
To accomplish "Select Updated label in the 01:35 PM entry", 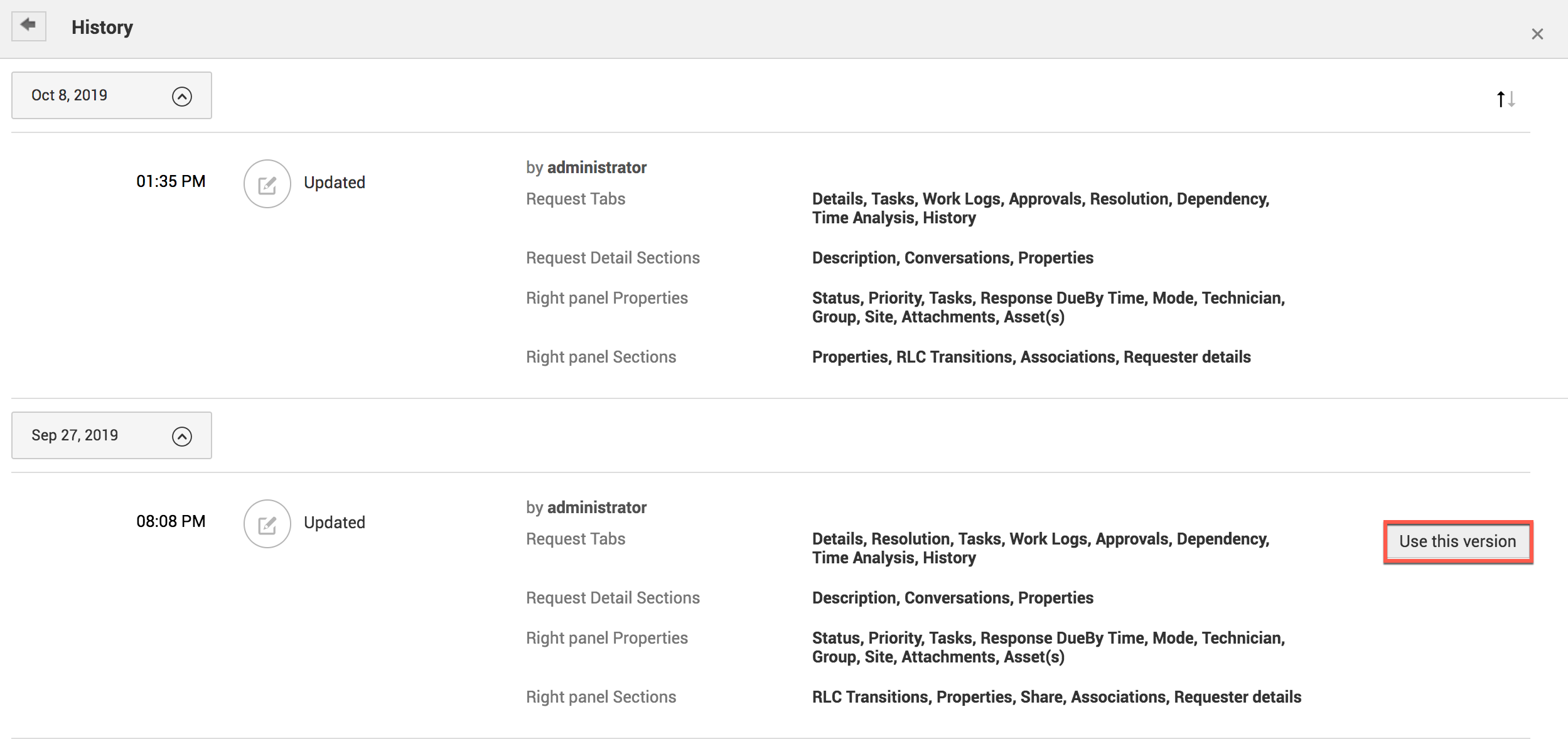I will (334, 183).
